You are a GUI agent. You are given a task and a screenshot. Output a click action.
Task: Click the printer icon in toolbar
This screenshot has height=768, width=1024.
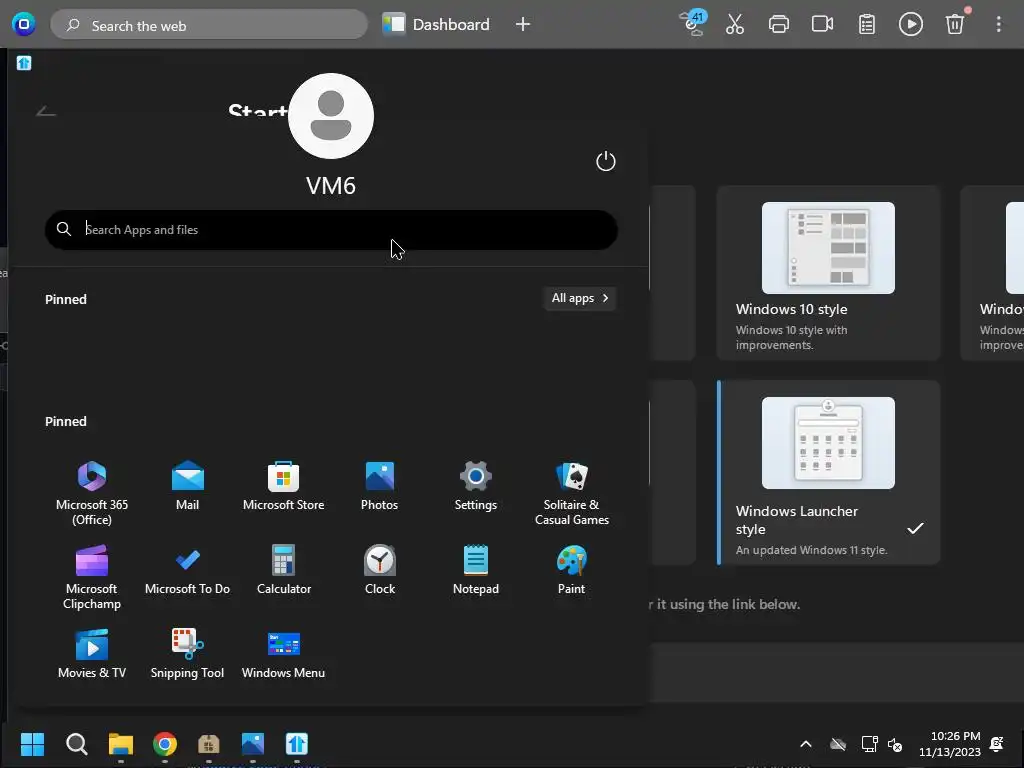(778, 25)
